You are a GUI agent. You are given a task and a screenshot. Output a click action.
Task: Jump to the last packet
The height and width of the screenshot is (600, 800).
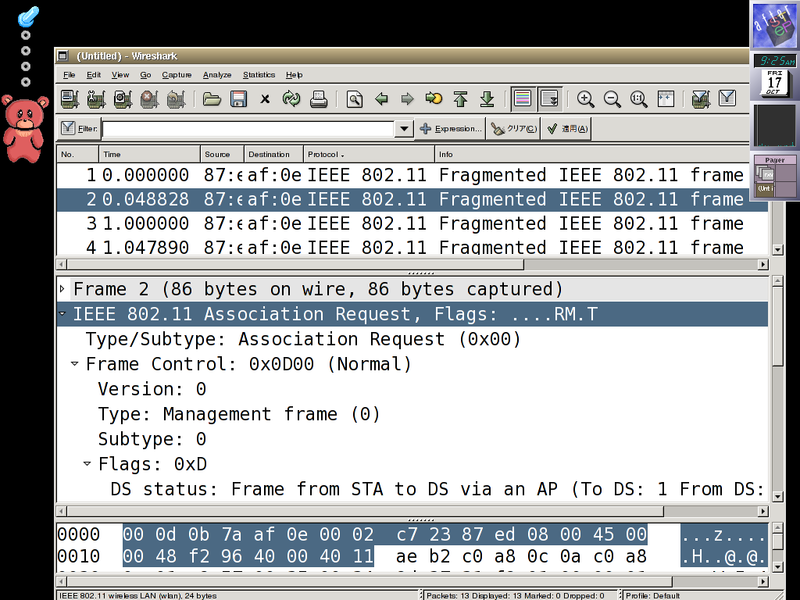tap(487, 98)
